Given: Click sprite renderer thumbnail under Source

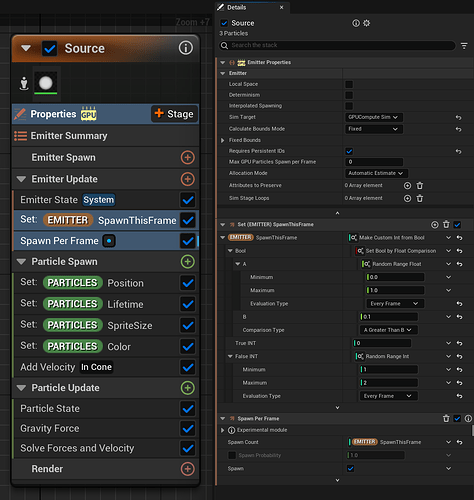Looking at the screenshot, I should point(46,83).
